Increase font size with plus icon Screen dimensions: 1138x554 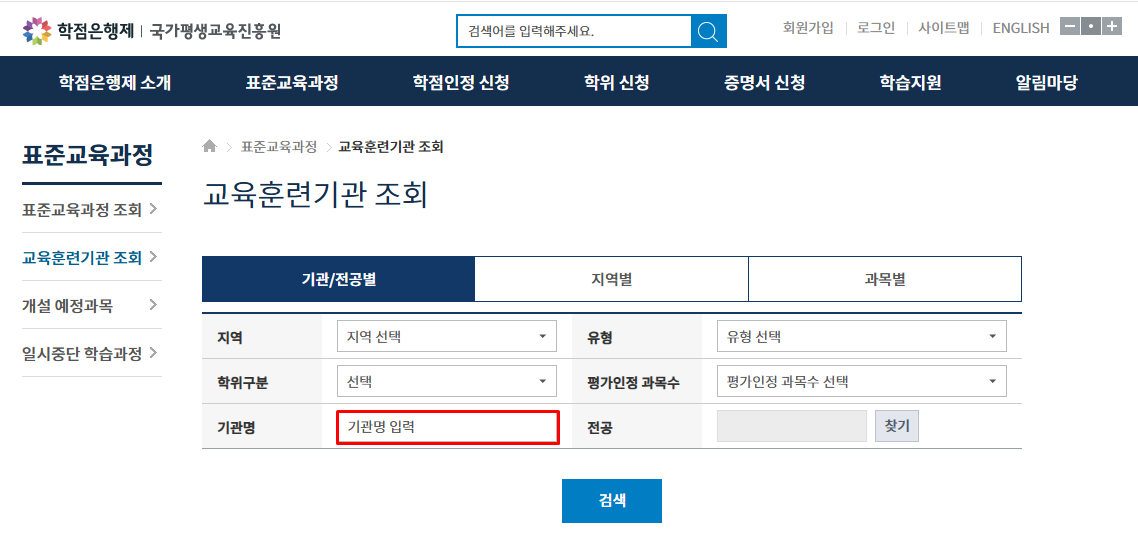tap(1112, 26)
